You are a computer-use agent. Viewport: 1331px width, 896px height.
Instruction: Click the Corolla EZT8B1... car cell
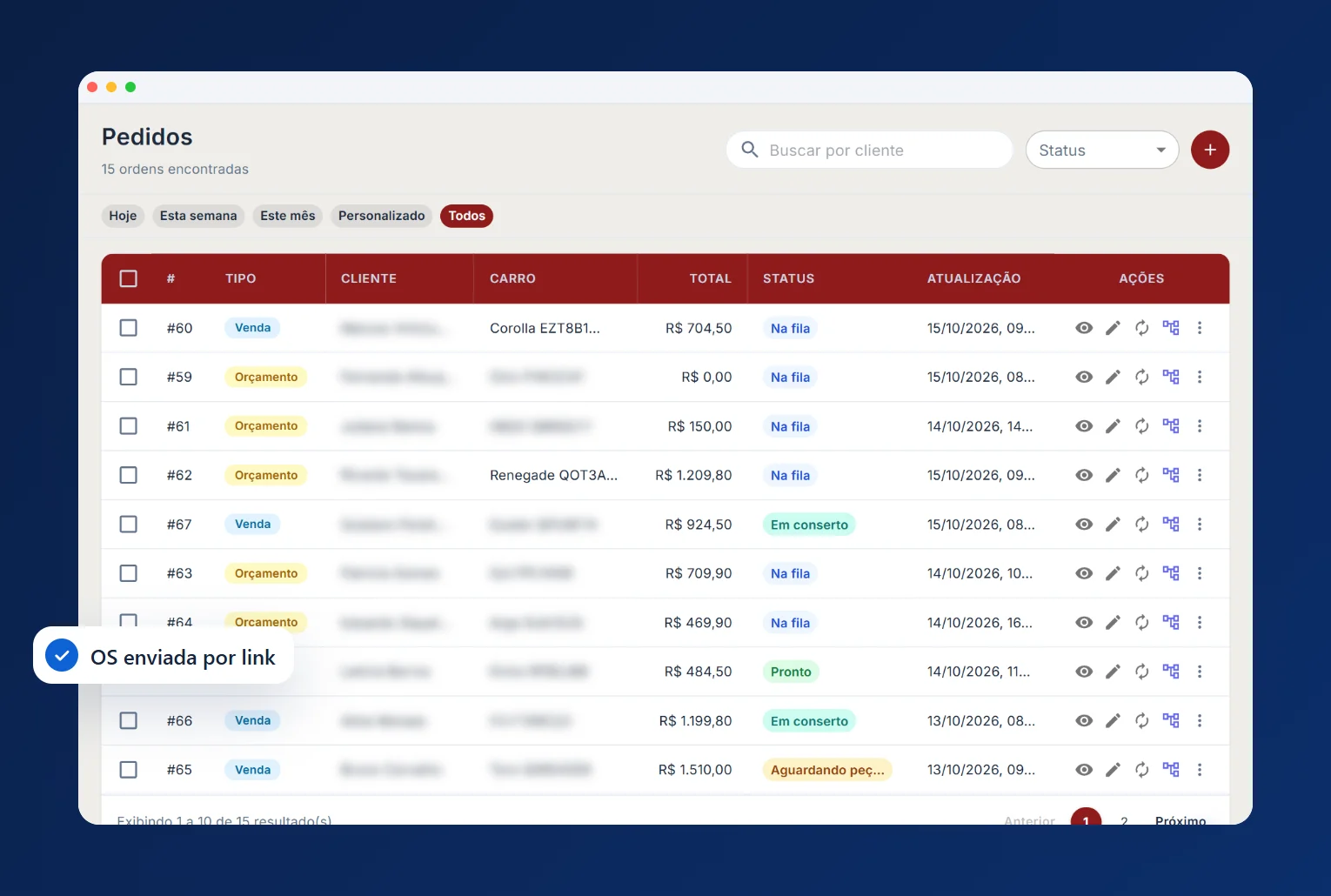point(545,328)
